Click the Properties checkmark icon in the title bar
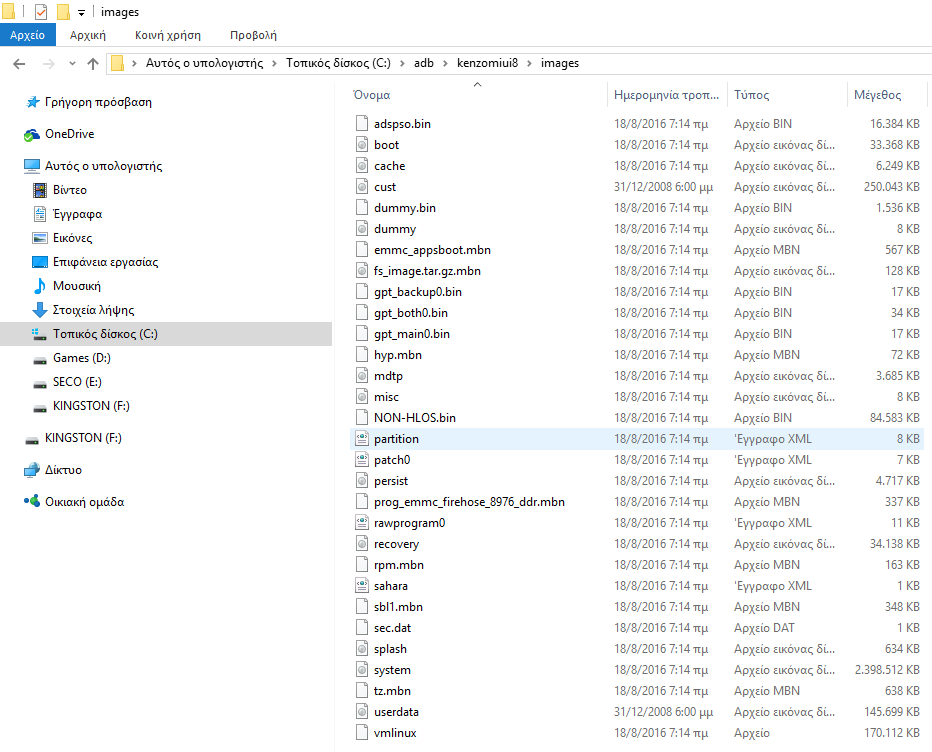 coord(41,12)
